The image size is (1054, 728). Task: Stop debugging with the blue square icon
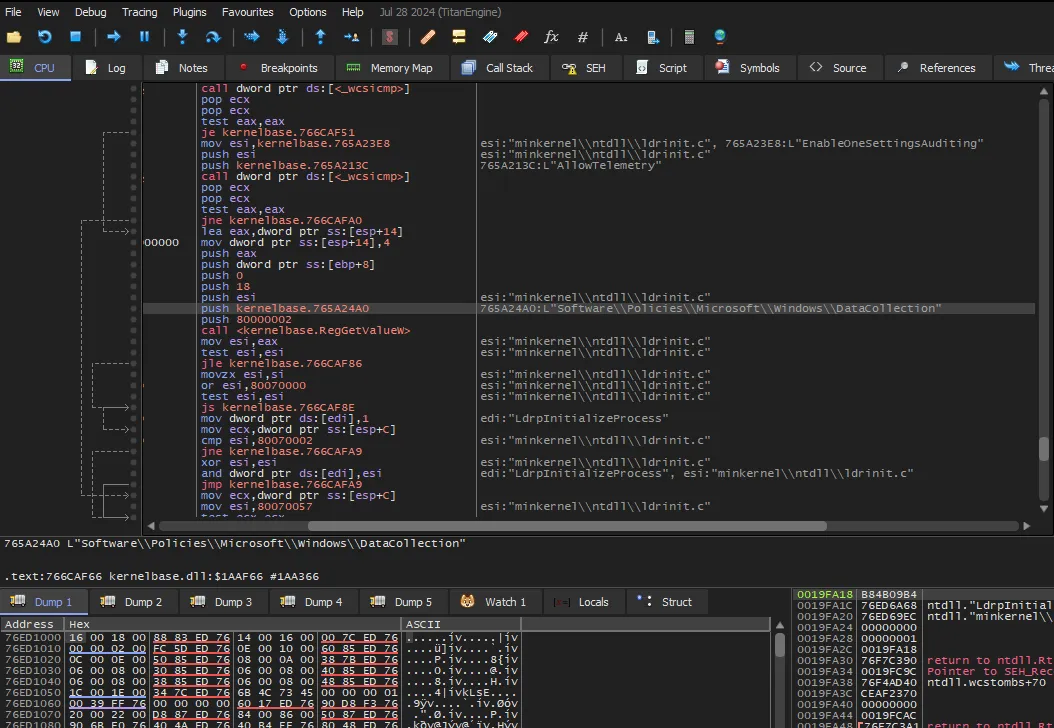point(75,37)
